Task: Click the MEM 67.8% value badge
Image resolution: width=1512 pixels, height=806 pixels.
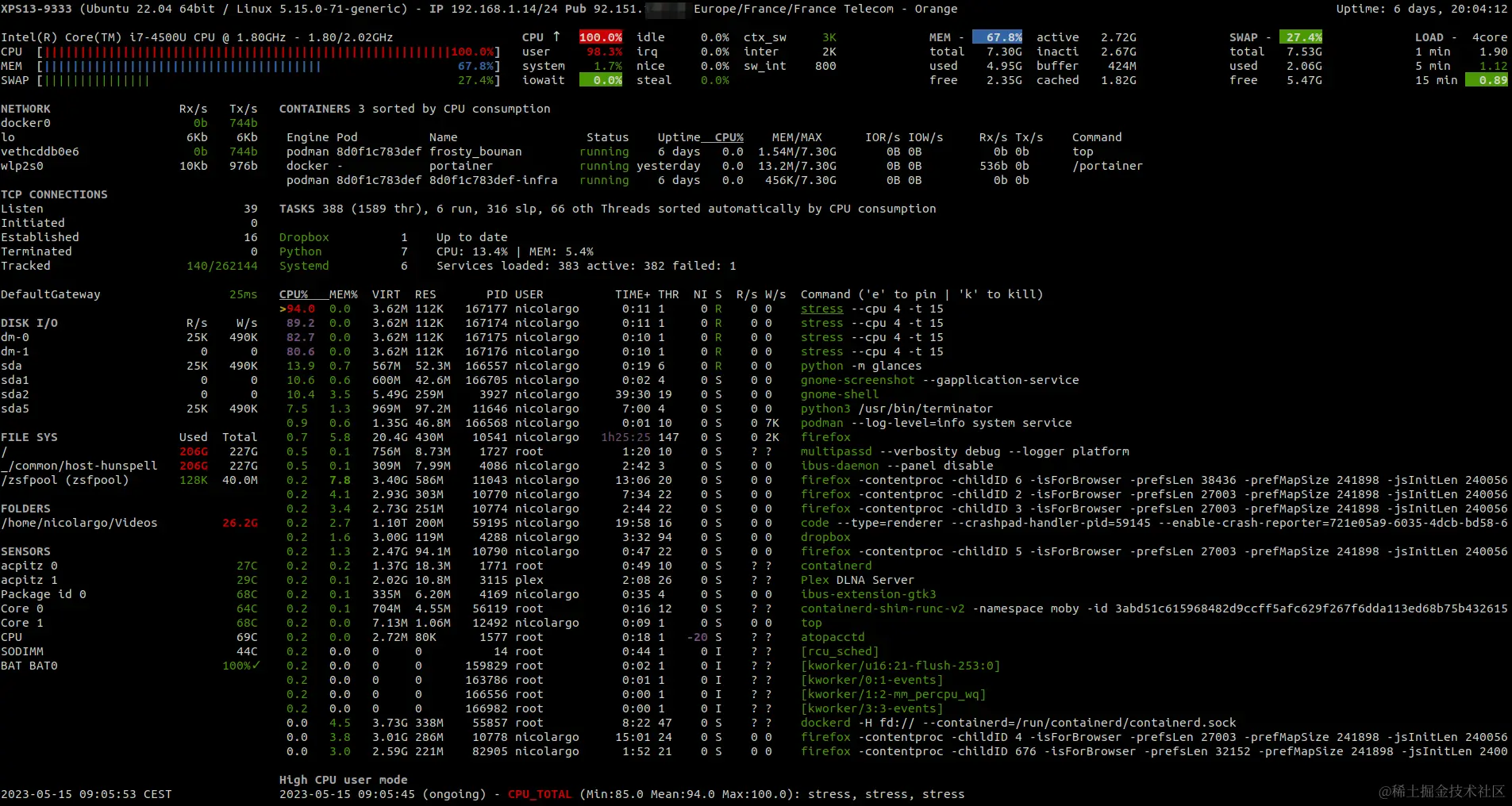Action: (x=998, y=37)
